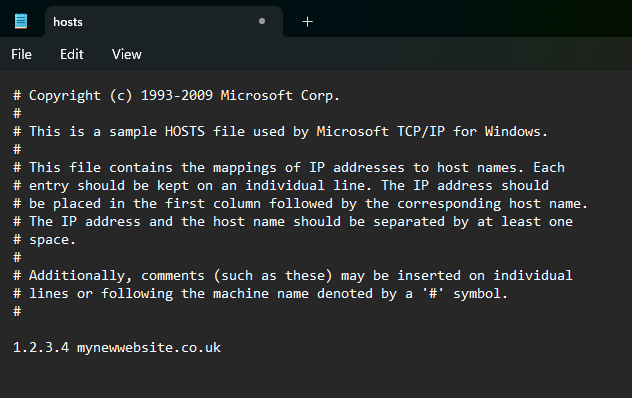Click the line starting 'The IP address and'
The image size is (632, 398).
[293, 222]
